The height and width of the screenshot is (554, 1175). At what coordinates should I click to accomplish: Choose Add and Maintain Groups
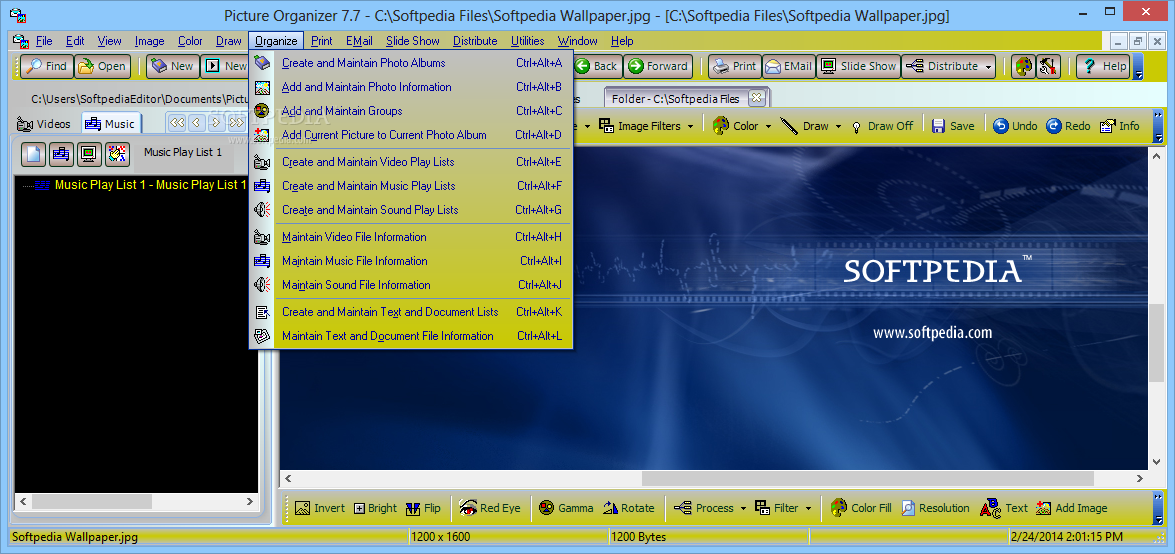411,111
